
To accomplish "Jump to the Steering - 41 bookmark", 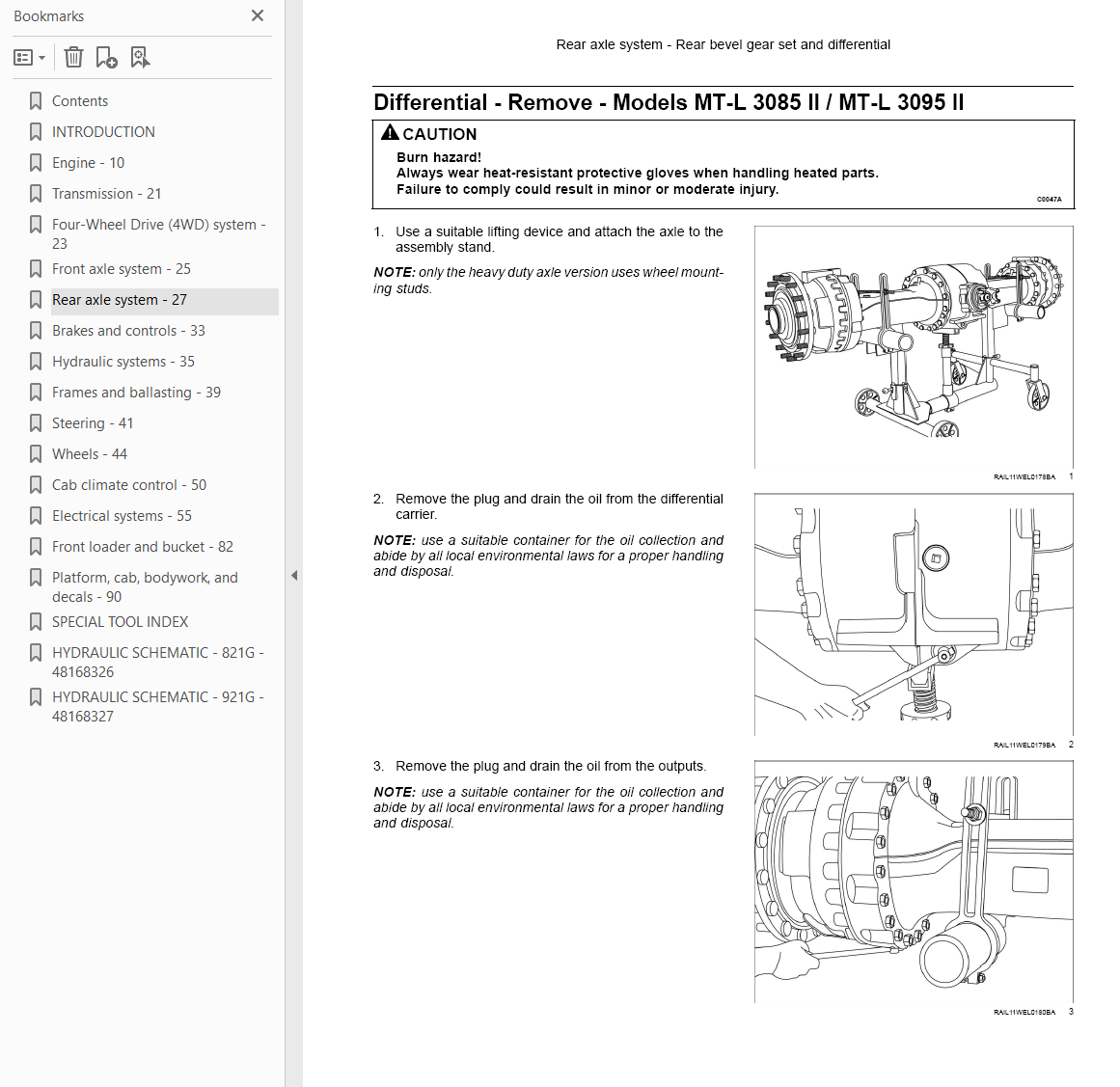I will pyautogui.click(x=93, y=423).
